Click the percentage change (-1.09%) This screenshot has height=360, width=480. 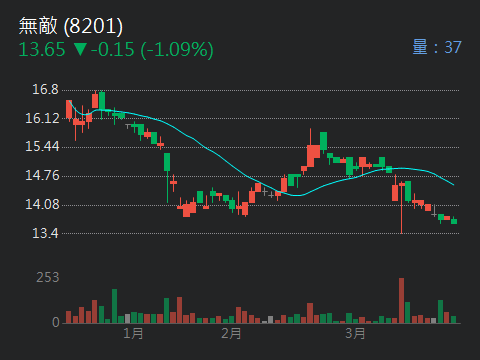[177, 50]
